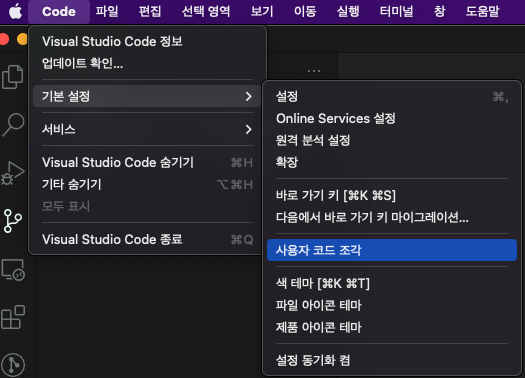Open the 실행 menu
The width and height of the screenshot is (525, 378).
point(348,12)
